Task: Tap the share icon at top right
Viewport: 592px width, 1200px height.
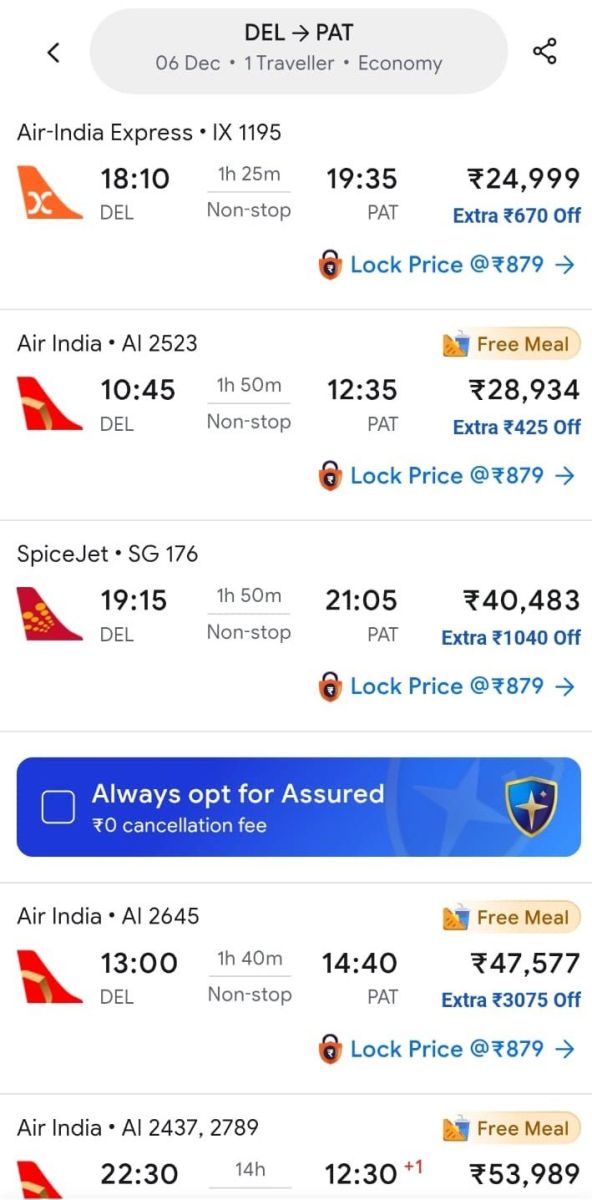Action: (545, 50)
